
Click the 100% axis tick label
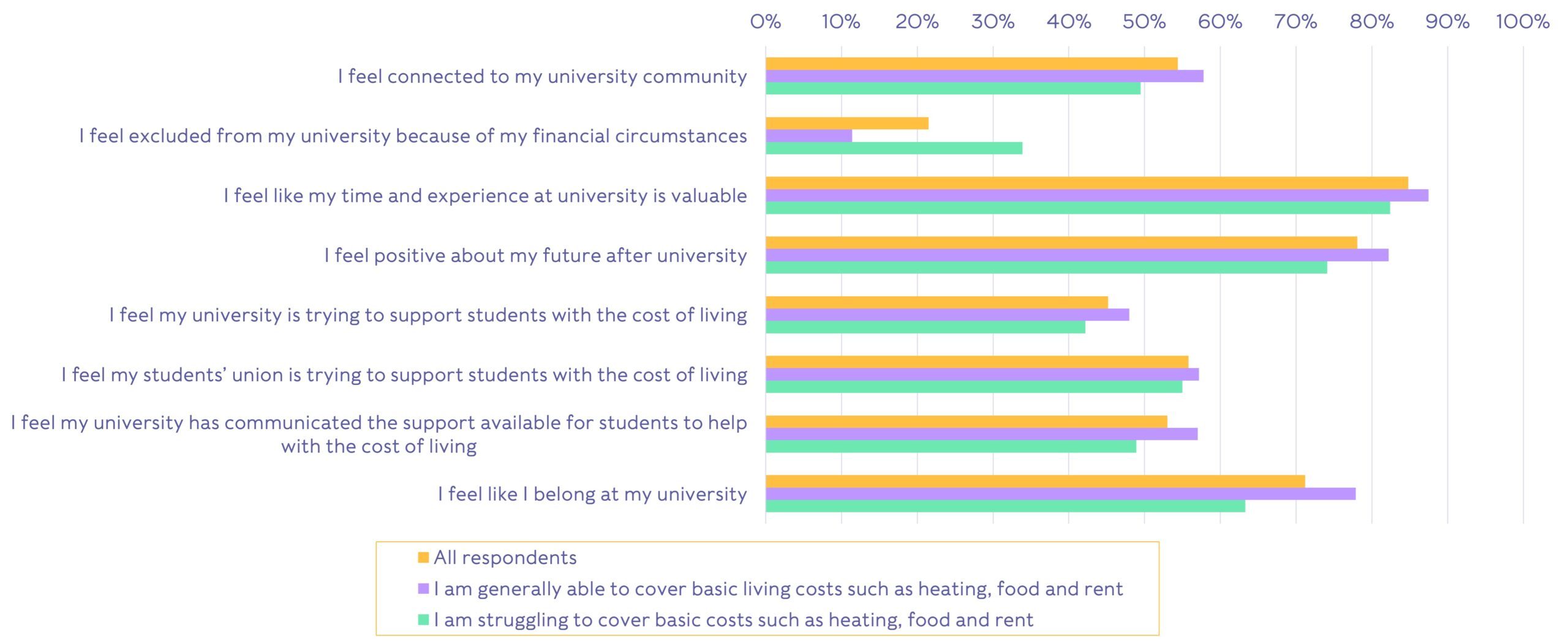tap(1522, 22)
